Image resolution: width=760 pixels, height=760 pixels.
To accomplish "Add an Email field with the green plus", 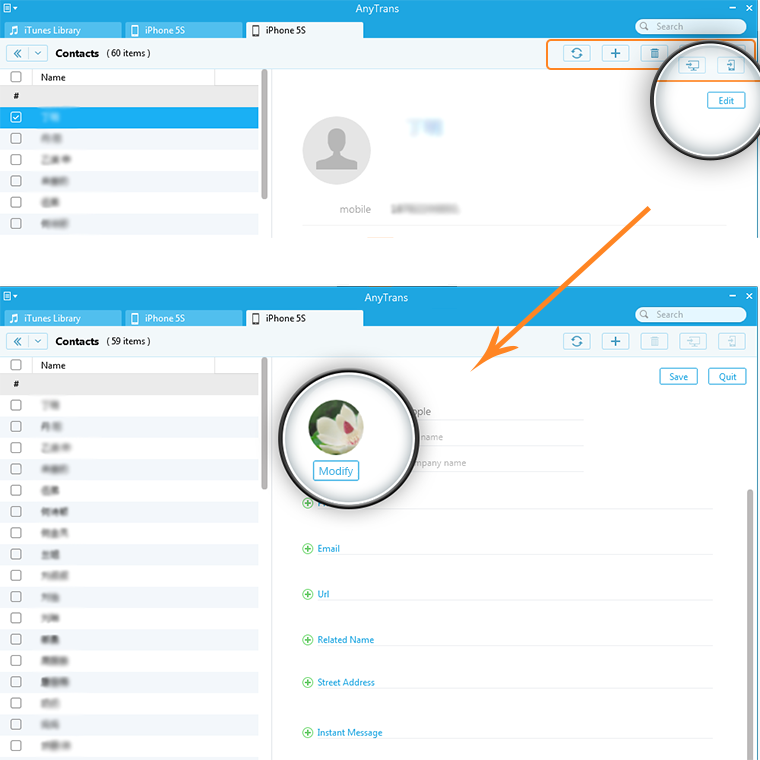I will coord(307,549).
